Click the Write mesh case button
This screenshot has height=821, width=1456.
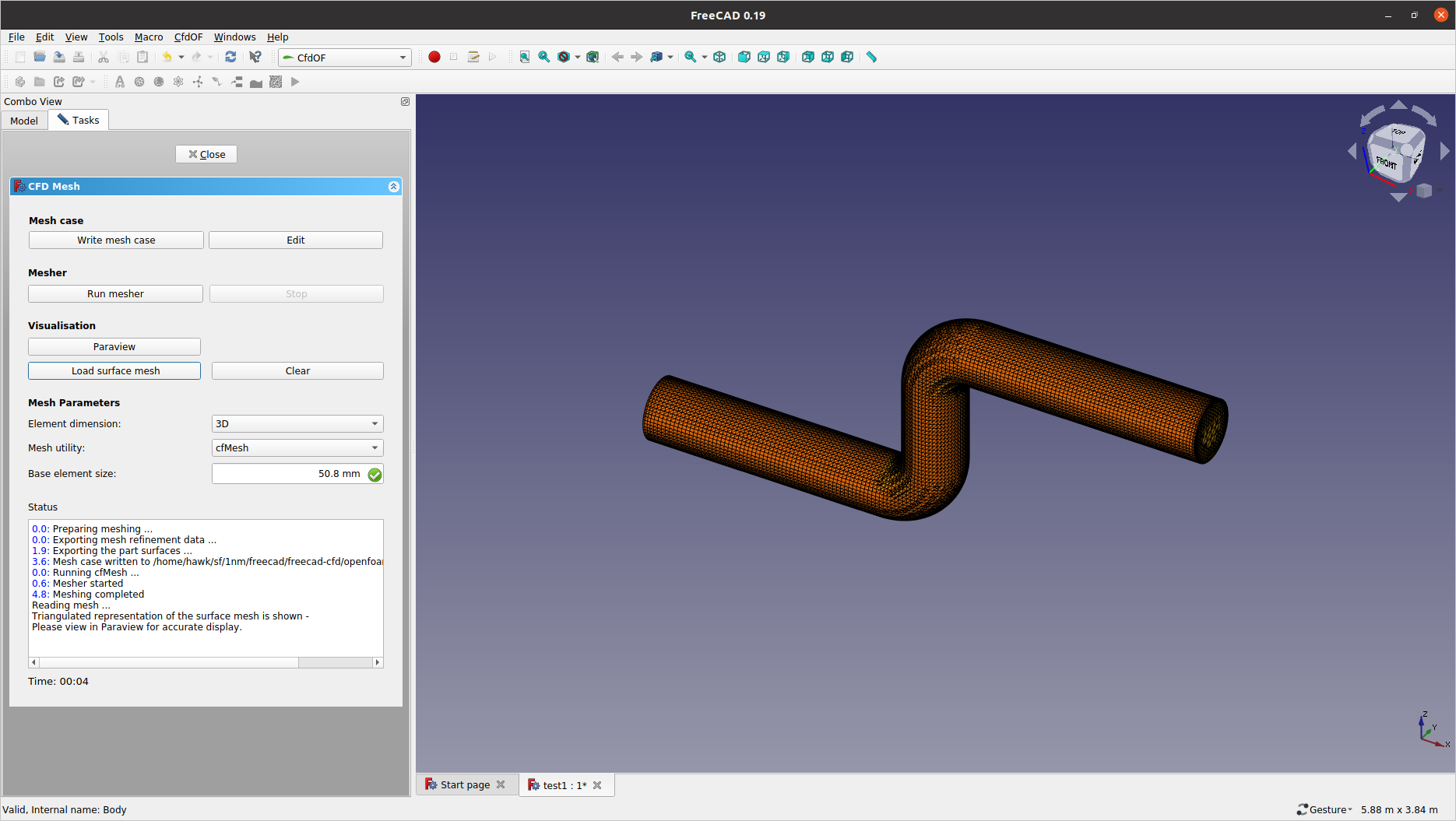[x=116, y=240]
